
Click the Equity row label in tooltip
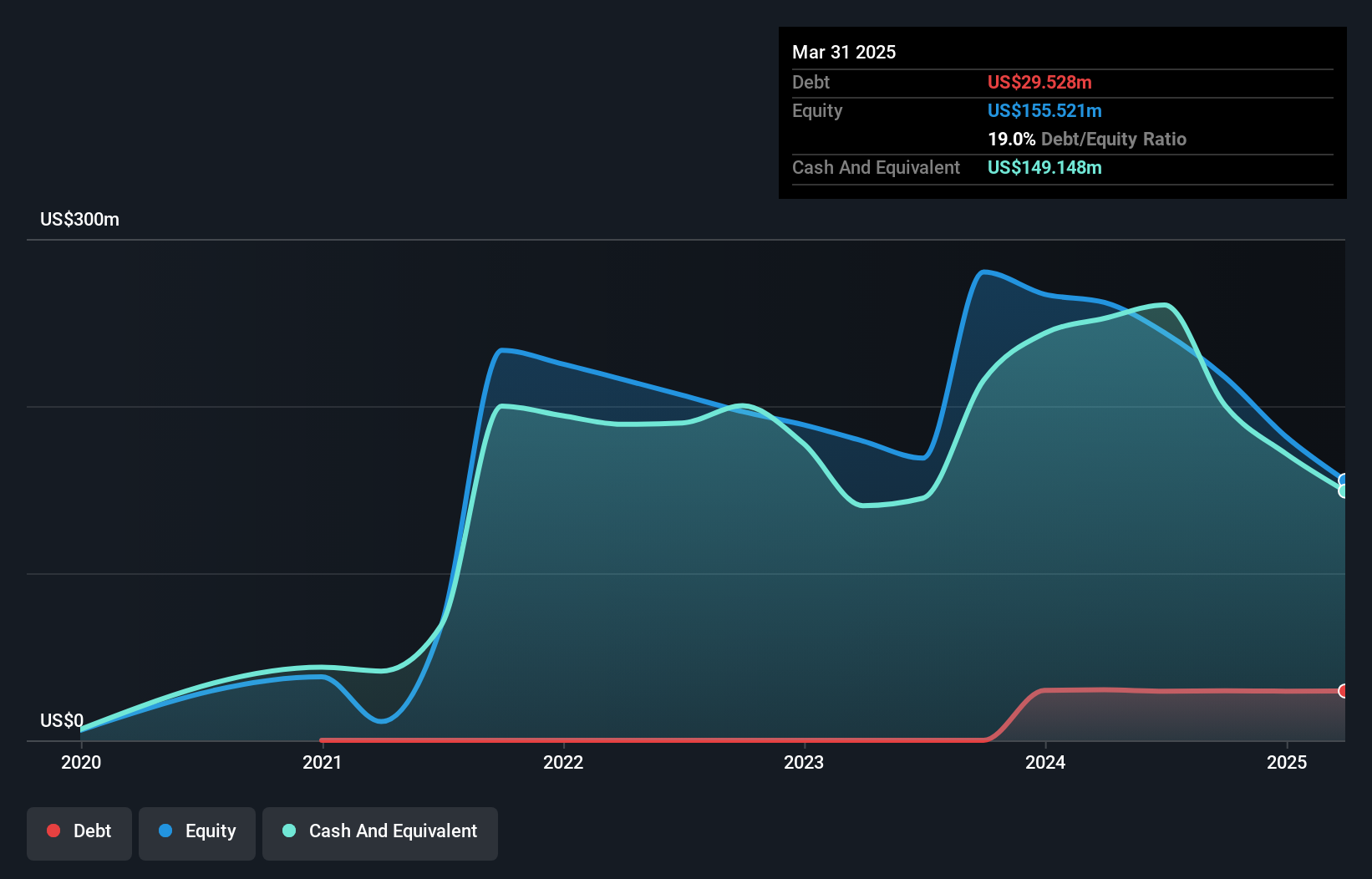click(x=817, y=110)
